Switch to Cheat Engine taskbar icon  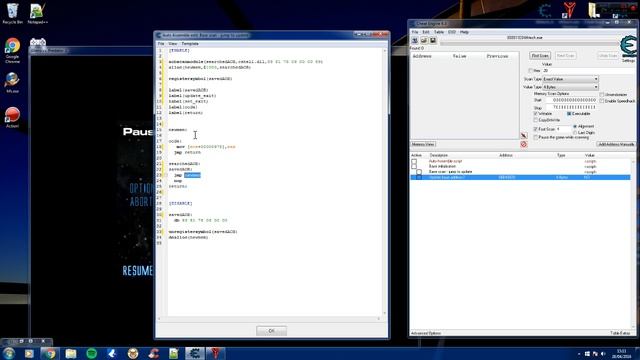[x=195, y=353]
